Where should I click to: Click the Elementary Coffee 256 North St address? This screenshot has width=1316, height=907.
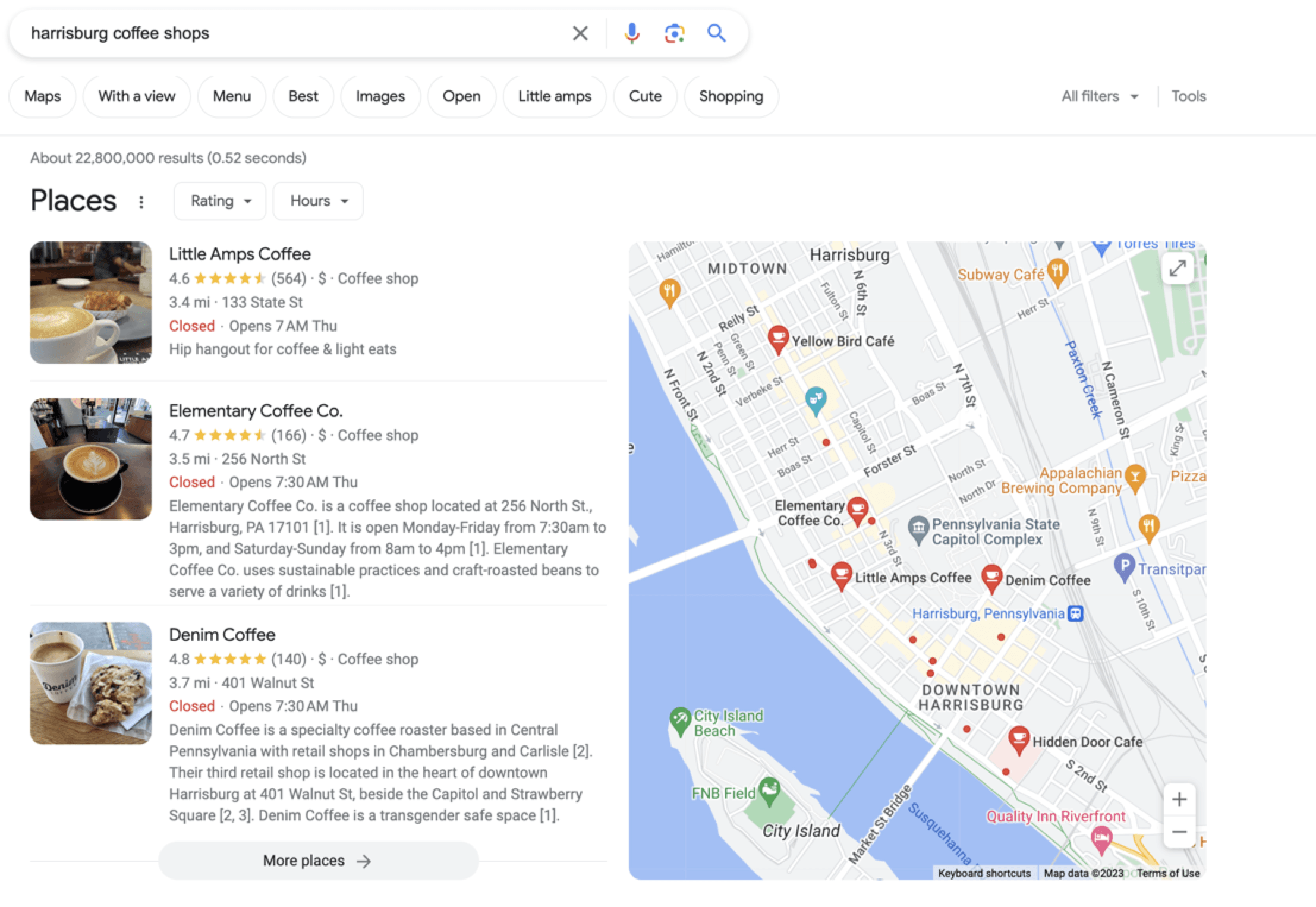click(264, 459)
